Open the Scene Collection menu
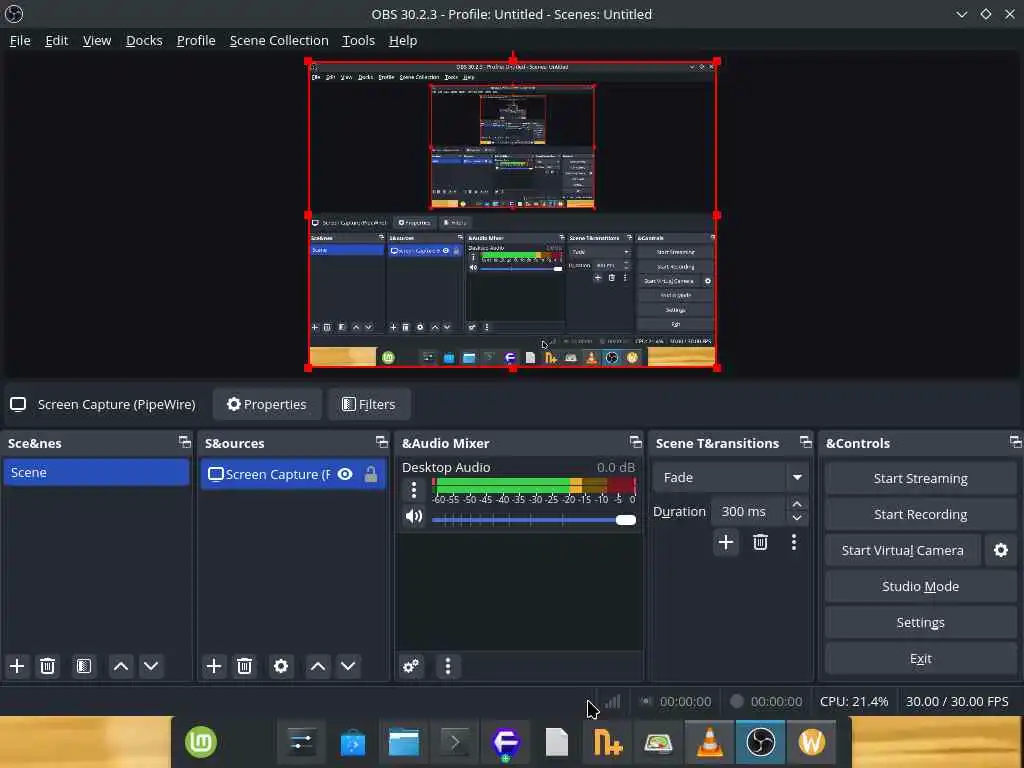The width and height of the screenshot is (1024, 768). click(x=279, y=40)
